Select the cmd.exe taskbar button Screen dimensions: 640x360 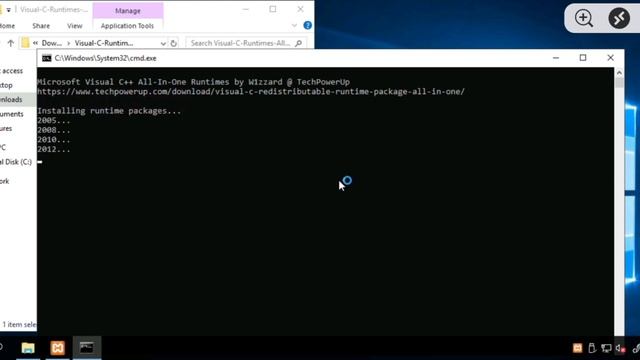coord(87,348)
